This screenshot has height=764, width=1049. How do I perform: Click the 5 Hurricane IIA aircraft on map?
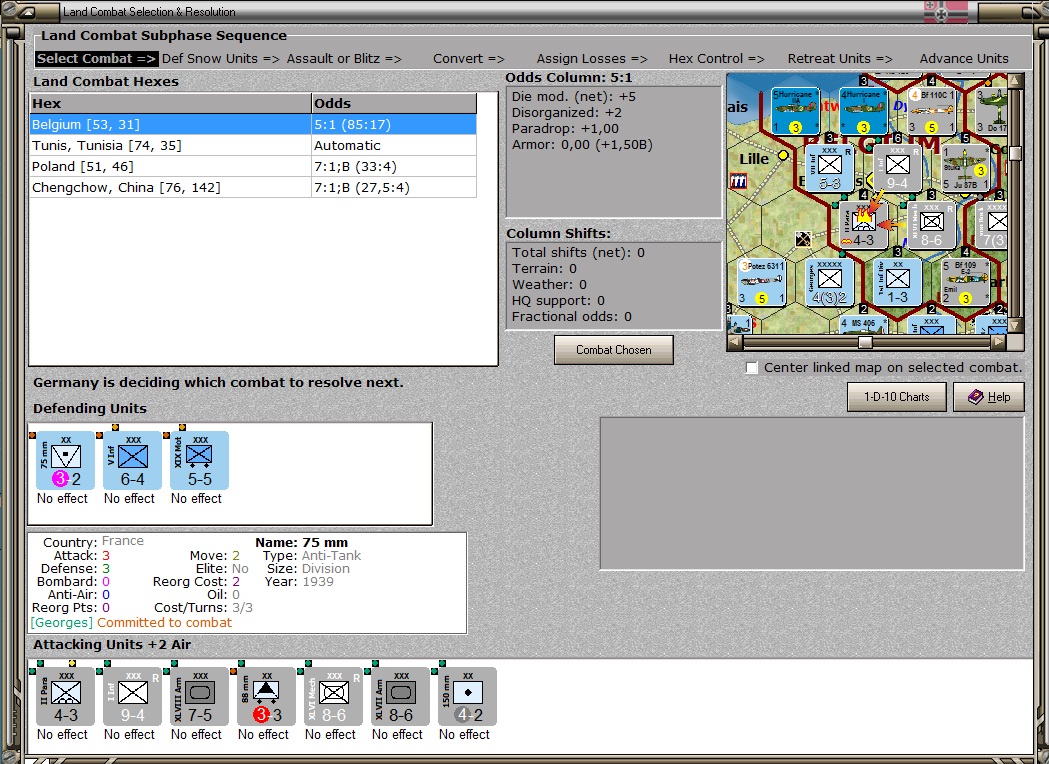[795, 111]
